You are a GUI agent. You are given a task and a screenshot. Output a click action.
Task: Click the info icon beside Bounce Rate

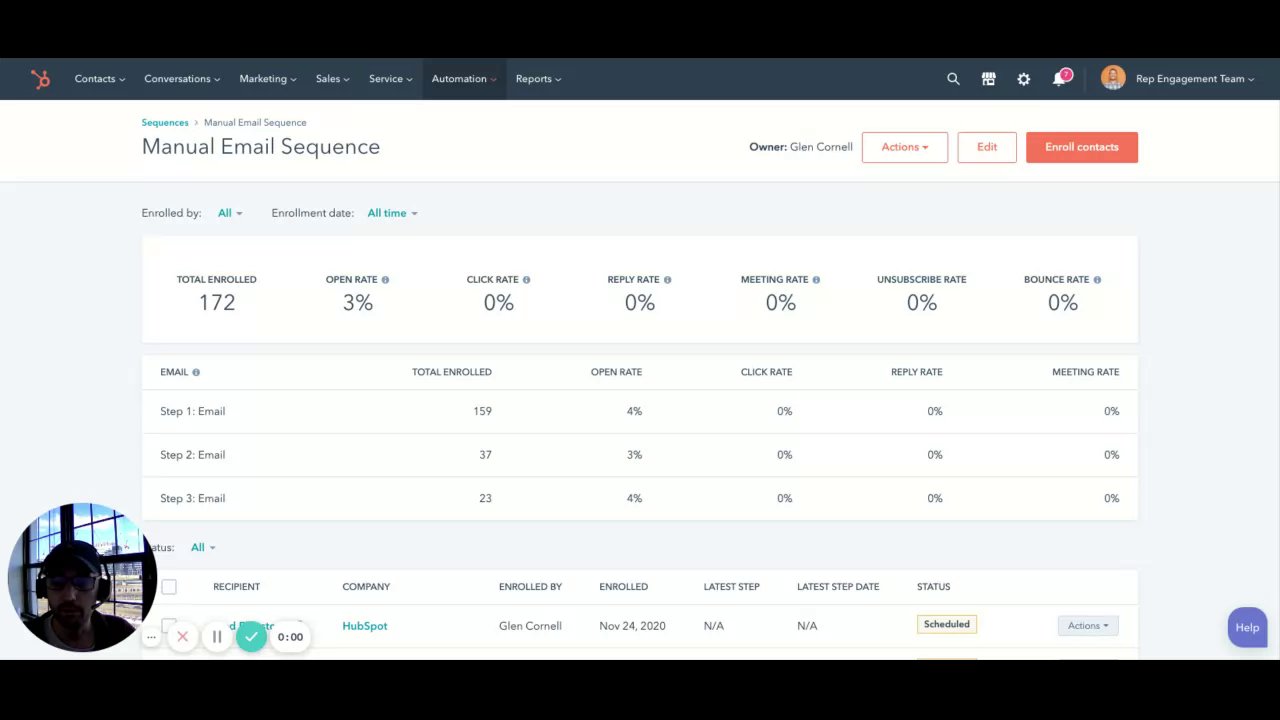tap(1097, 280)
